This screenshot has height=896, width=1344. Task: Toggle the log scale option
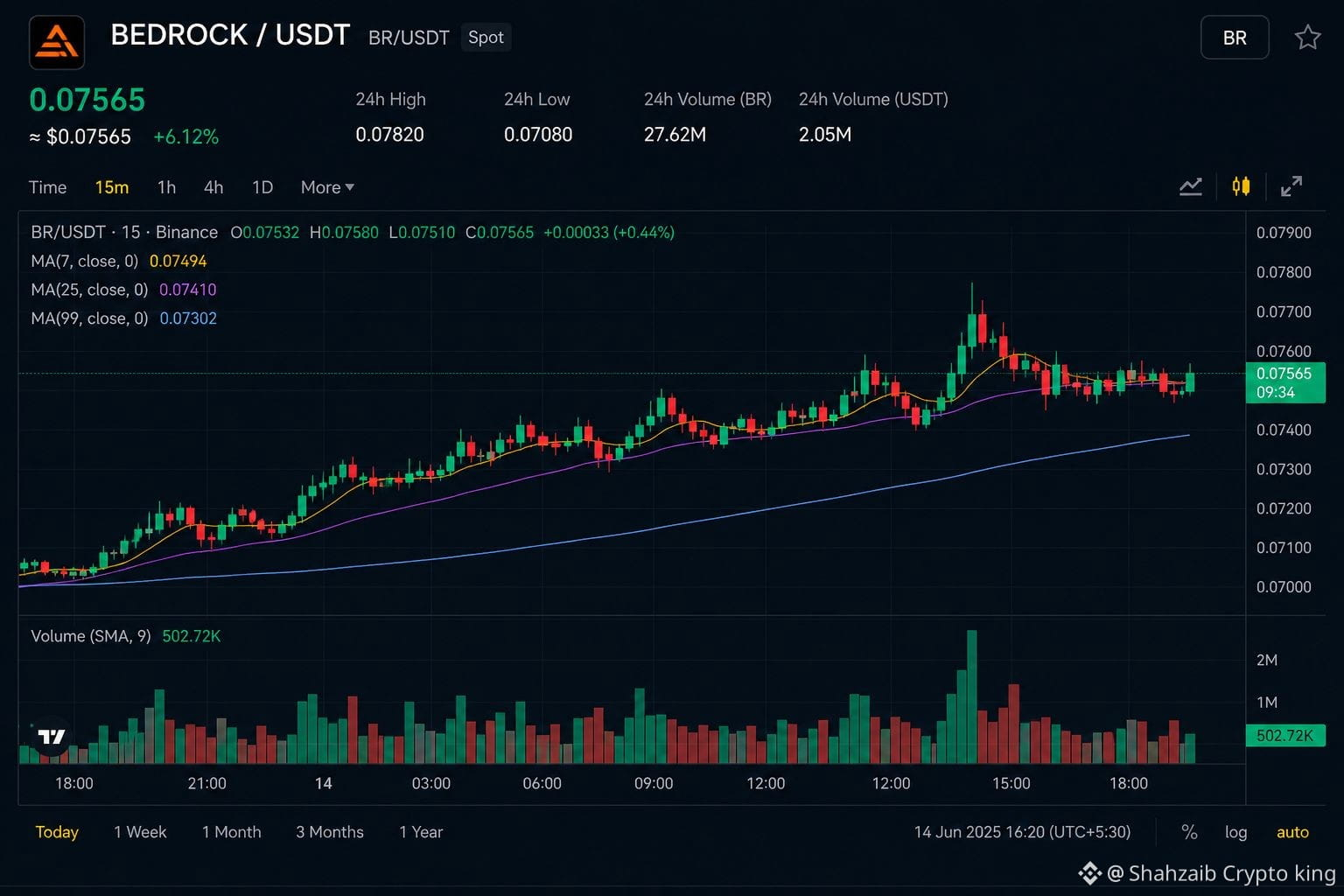pos(1235,832)
